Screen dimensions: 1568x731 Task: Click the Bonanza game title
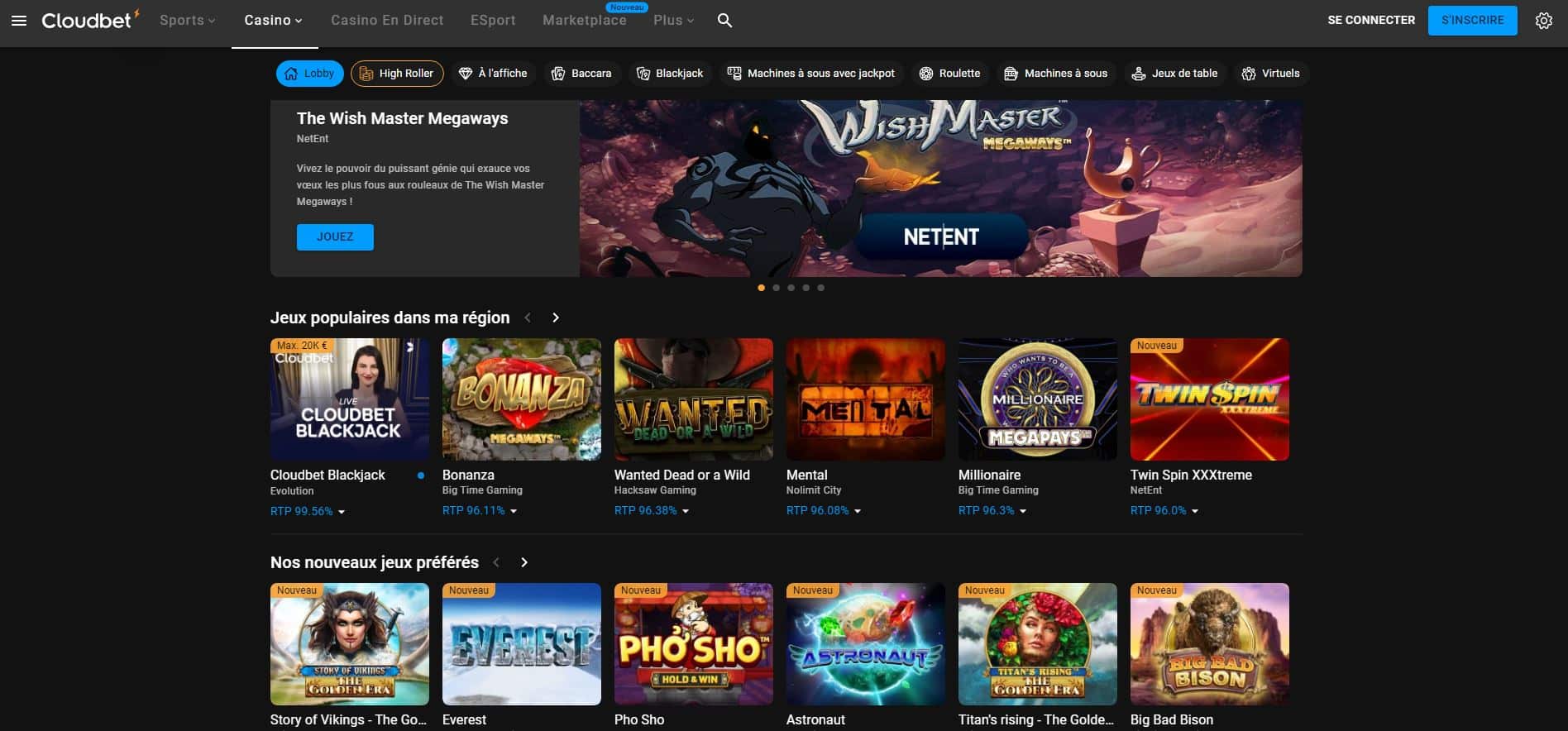pyautogui.click(x=468, y=475)
